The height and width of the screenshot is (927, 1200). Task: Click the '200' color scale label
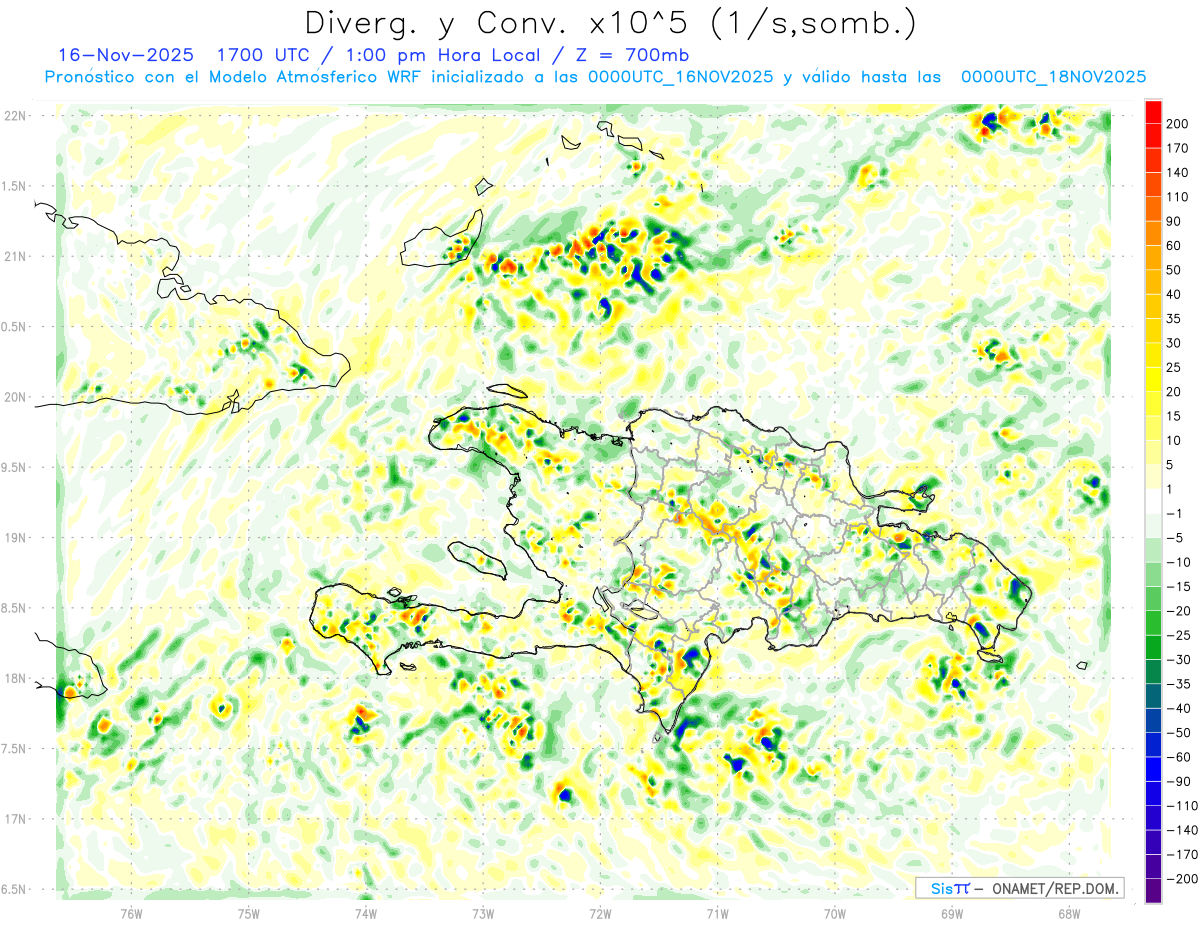(x=1177, y=123)
